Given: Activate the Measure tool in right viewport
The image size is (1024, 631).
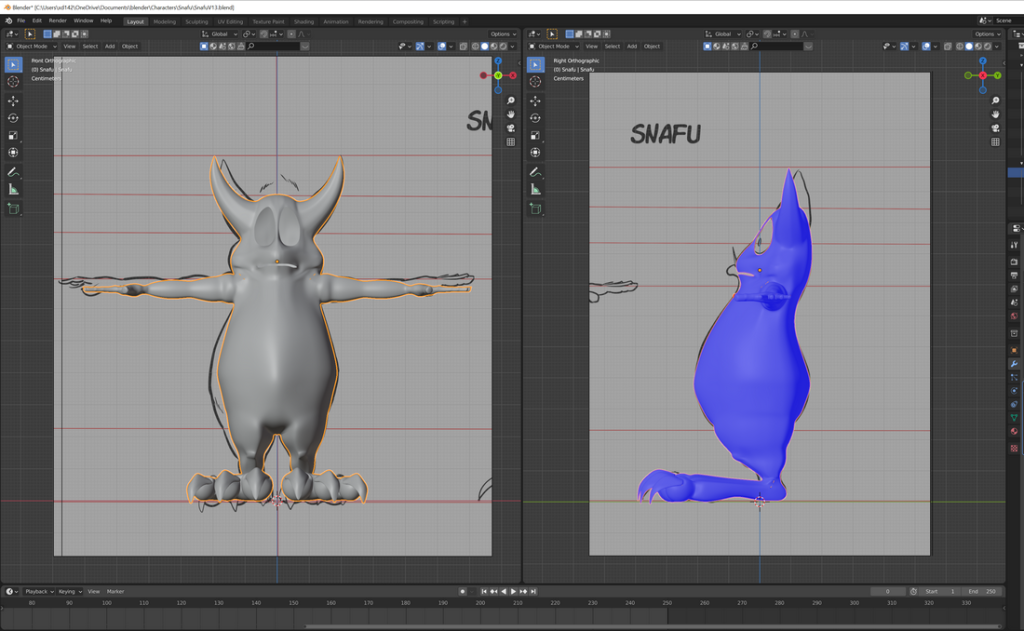Looking at the screenshot, I should tap(536, 189).
